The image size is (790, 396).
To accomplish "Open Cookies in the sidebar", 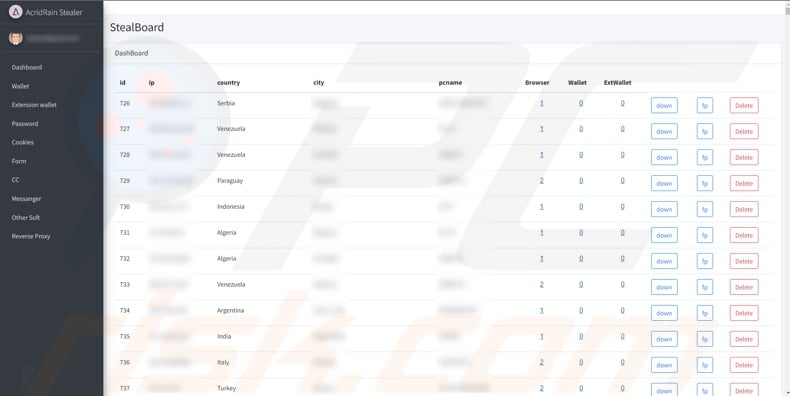I will pos(23,143).
